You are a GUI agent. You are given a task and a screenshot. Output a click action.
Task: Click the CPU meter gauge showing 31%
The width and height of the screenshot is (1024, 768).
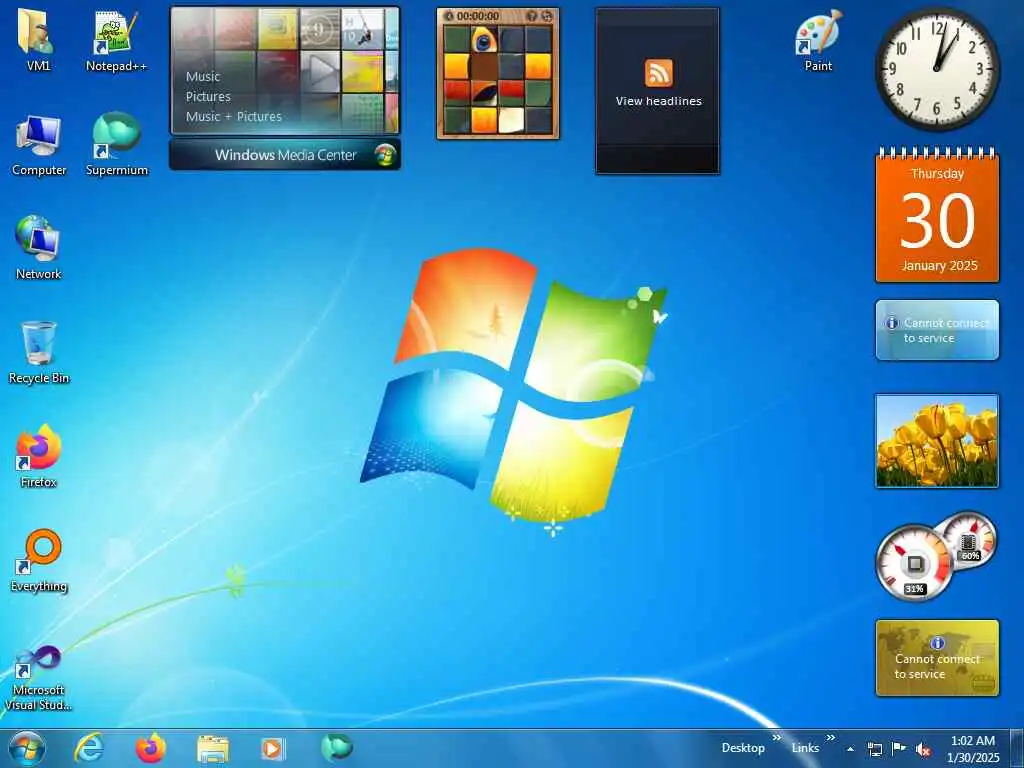914,563
